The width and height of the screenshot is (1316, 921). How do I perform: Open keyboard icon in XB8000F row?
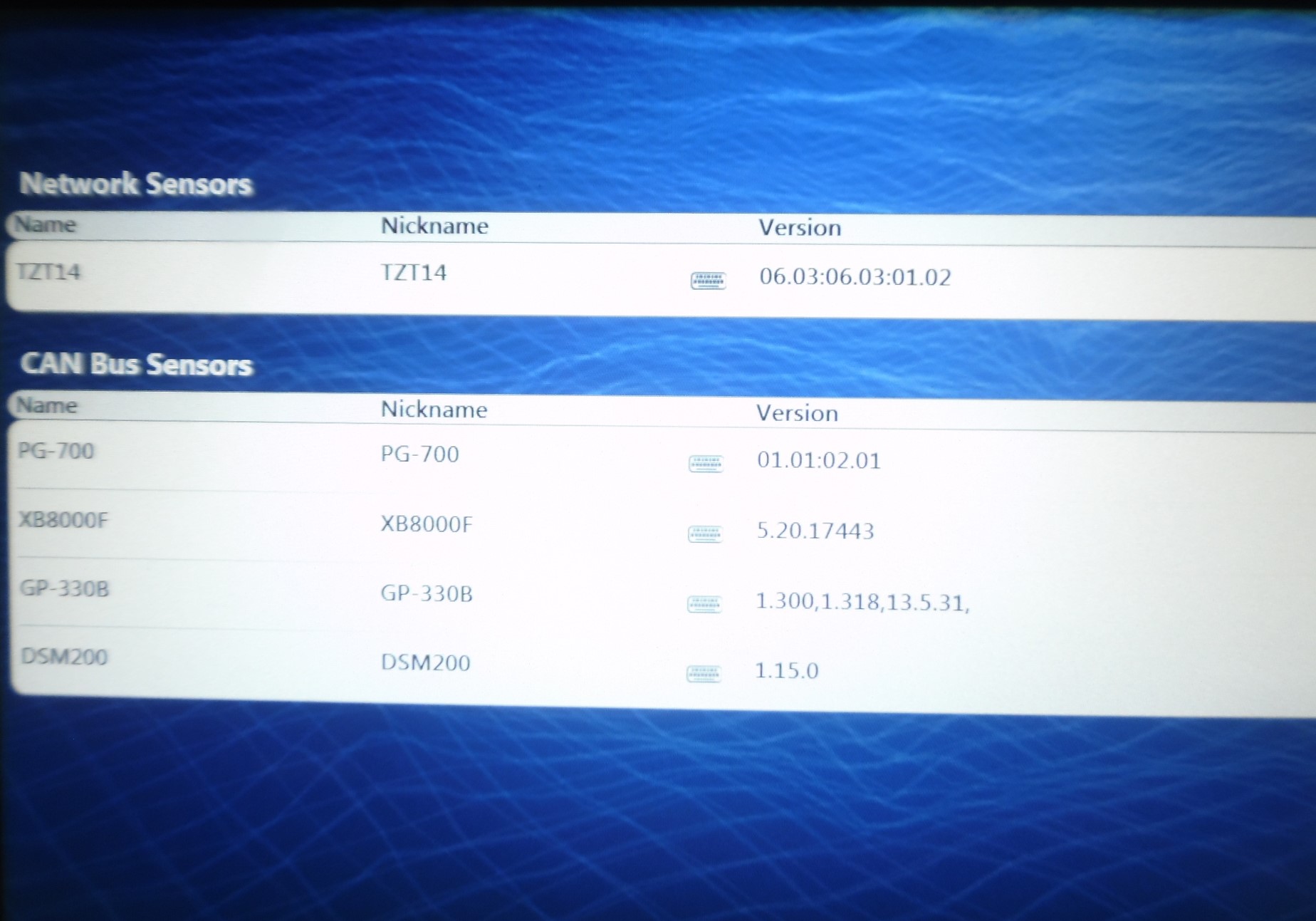tap(705, 534)
